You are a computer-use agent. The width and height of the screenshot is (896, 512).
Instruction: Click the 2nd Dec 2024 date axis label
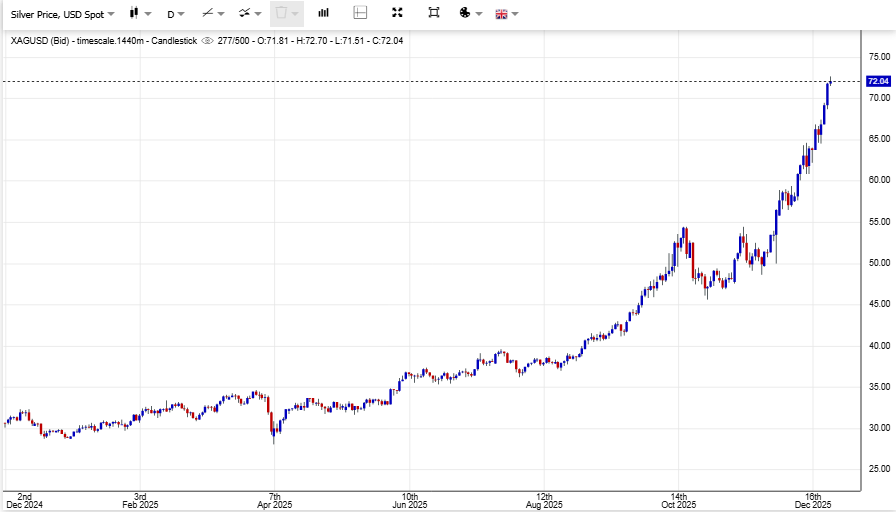tap(25, 501)
